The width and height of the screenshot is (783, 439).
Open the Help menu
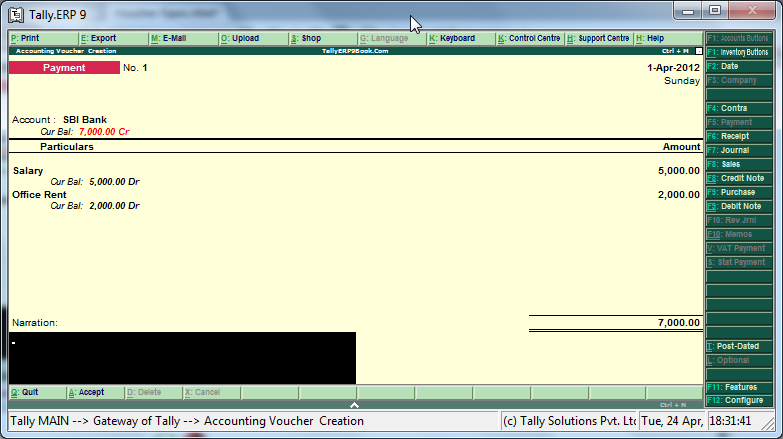tap(668, 38)
